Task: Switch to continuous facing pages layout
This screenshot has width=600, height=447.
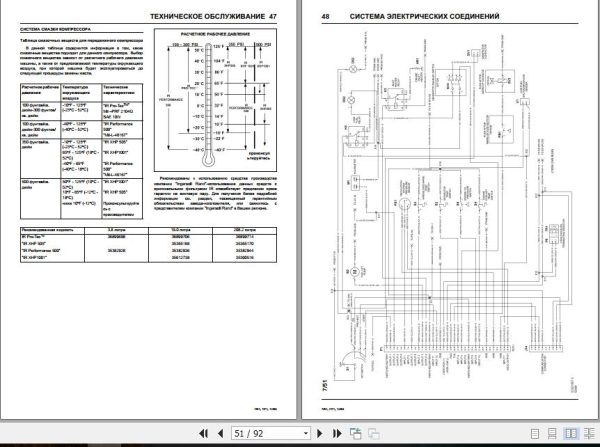Action: coord(590,434)
